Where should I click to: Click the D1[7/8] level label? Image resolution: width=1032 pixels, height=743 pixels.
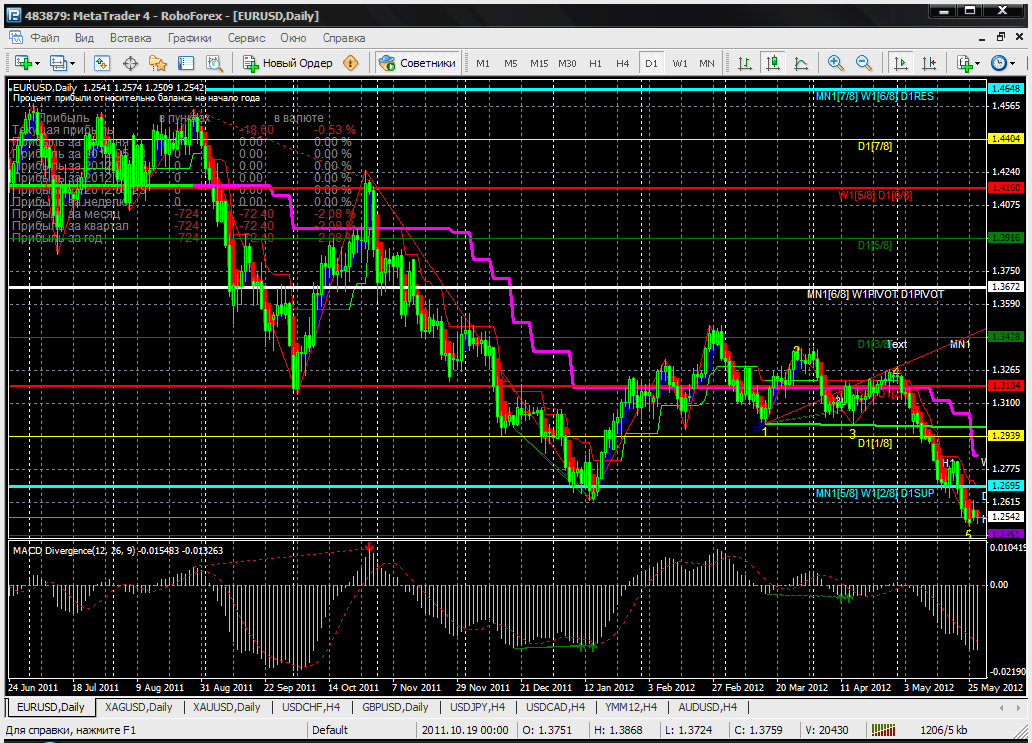[x=875, y=146]
